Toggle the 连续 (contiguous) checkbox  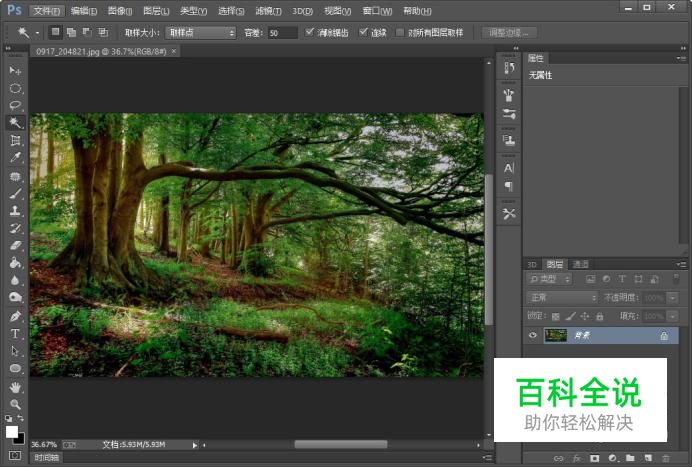click(x=363, y=32)
